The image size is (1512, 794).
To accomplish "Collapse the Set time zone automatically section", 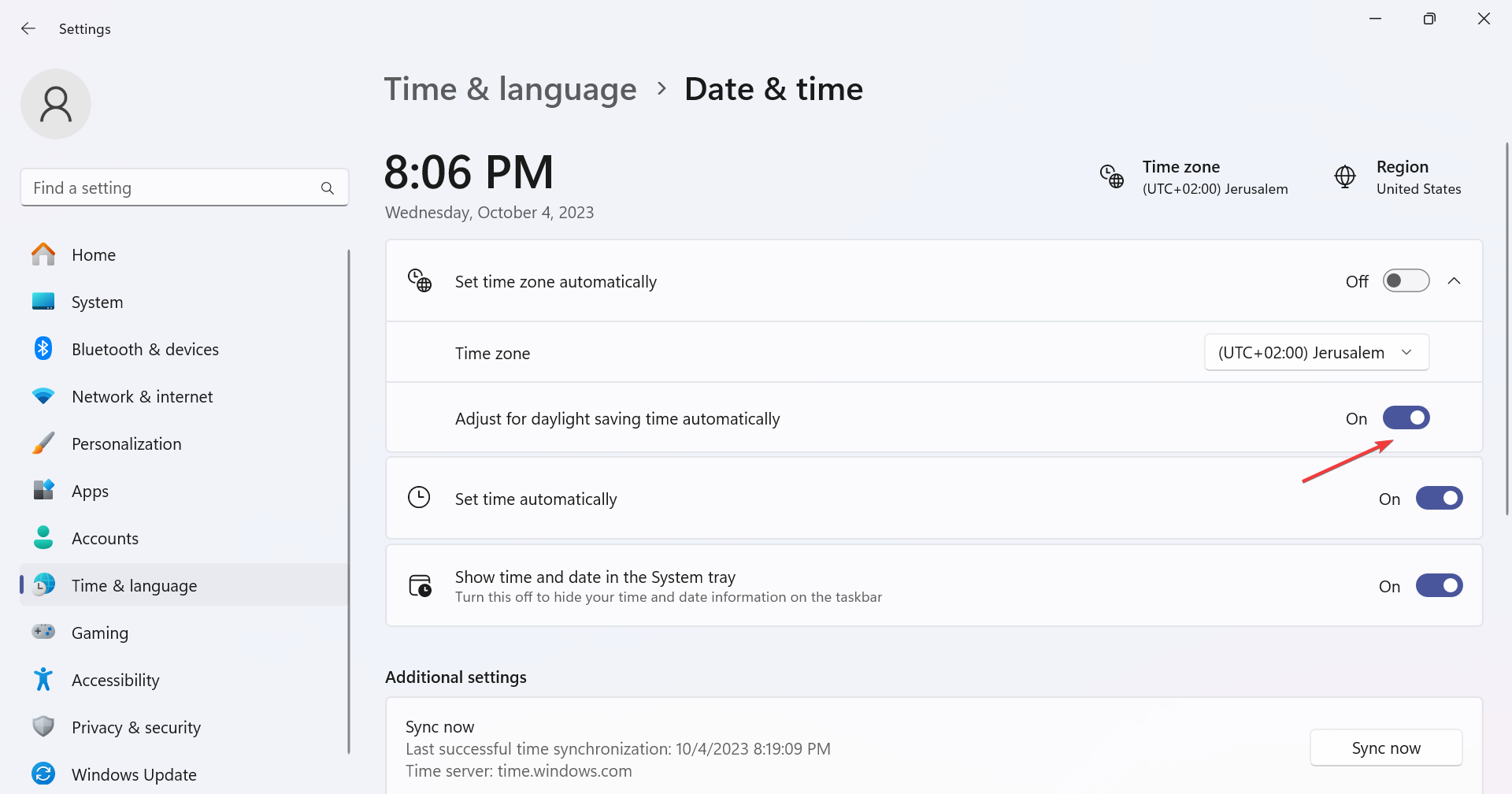I will tap(1454, 280).
